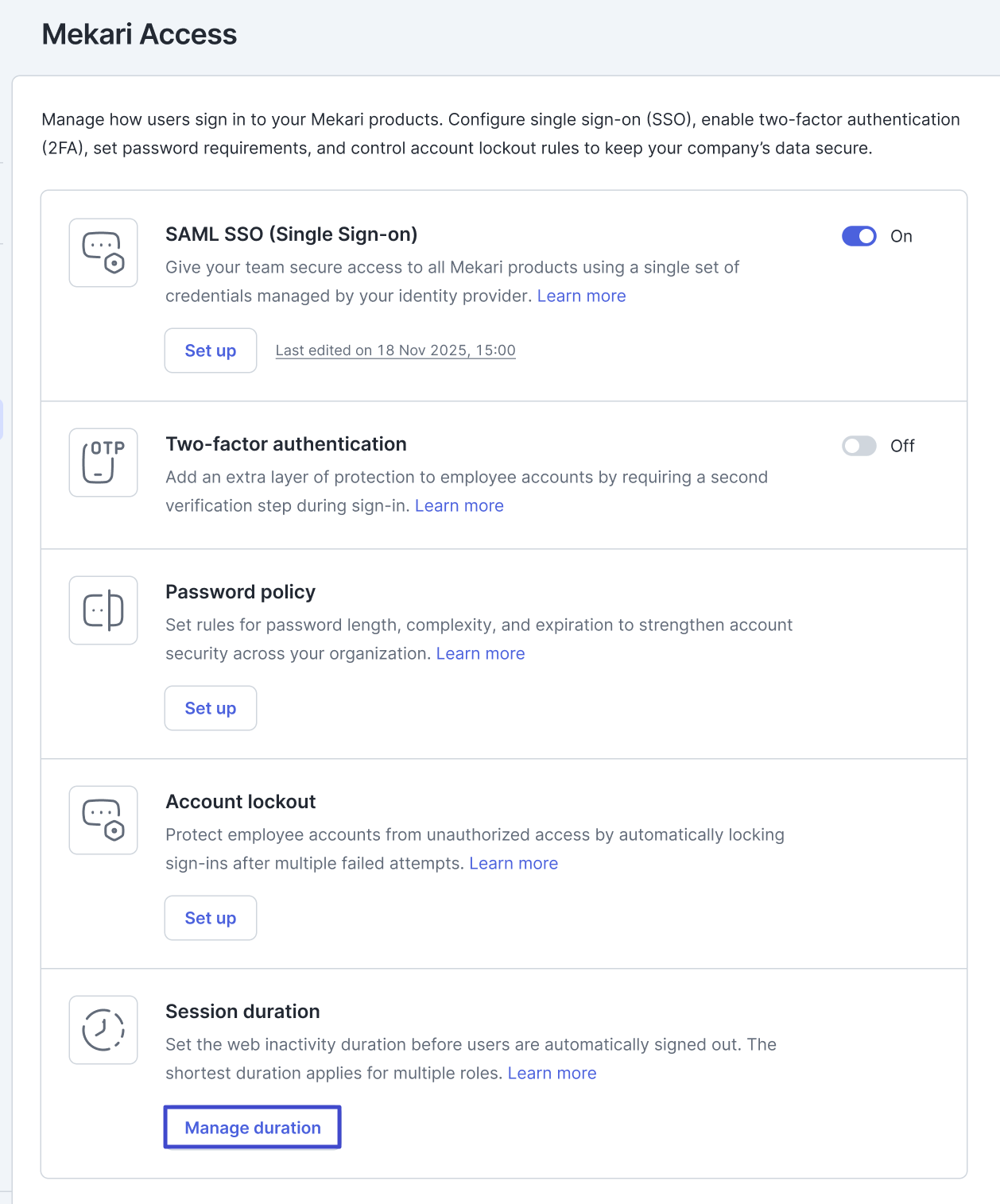Click the OTP two-factor authentication icon

pyautogui.click(x=103, y=463)
